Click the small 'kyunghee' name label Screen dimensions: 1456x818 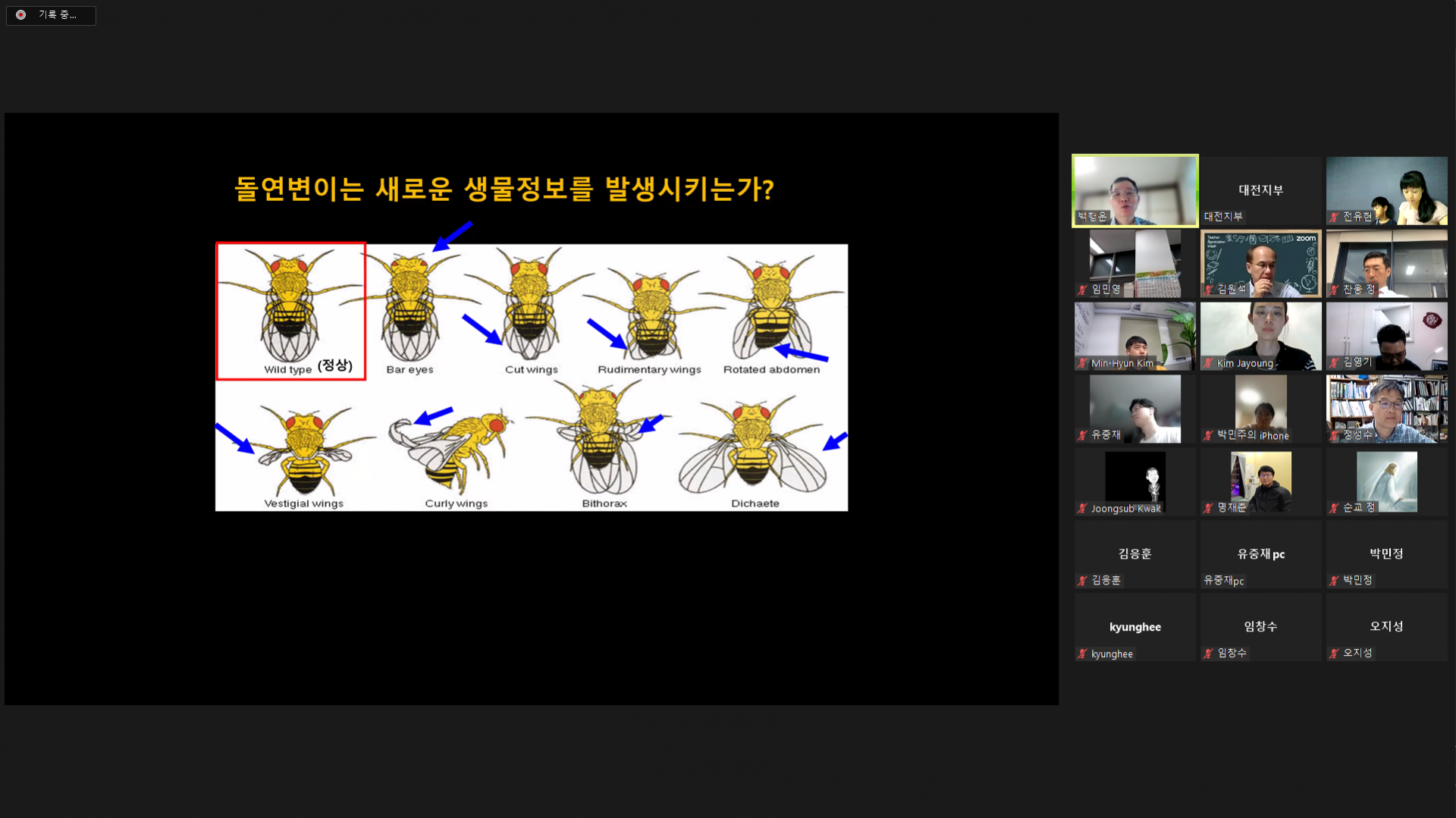click(1112, 654)
